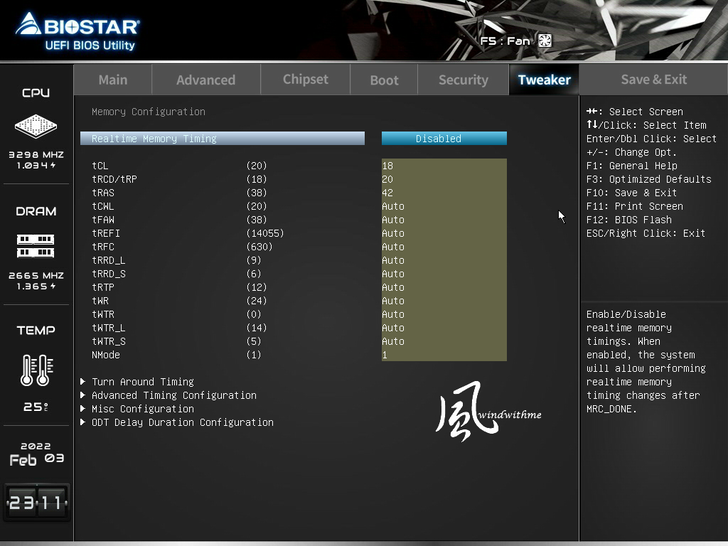Screen dimensions: 728x546
Task: Open the Chipset tab
Action: click(x=306, y=79)
